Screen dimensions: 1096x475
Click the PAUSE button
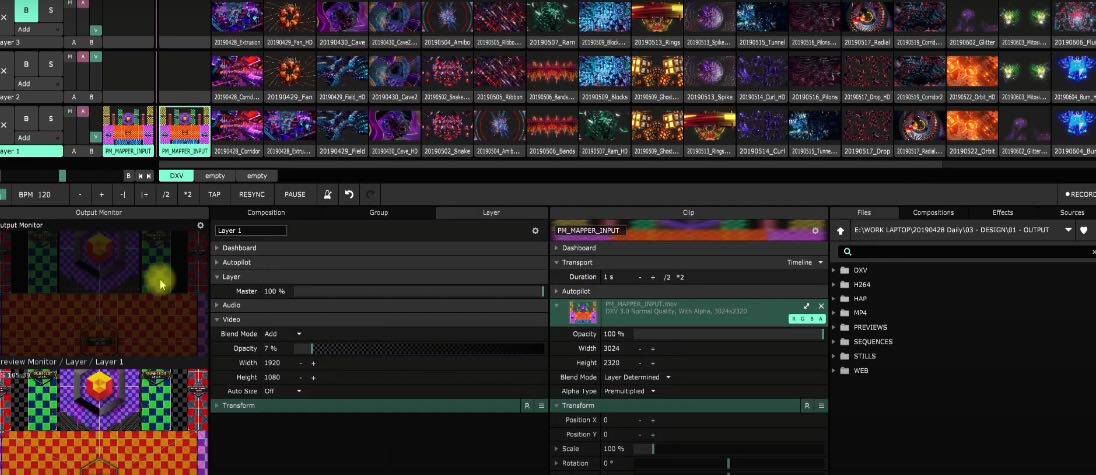click(295, 194)
